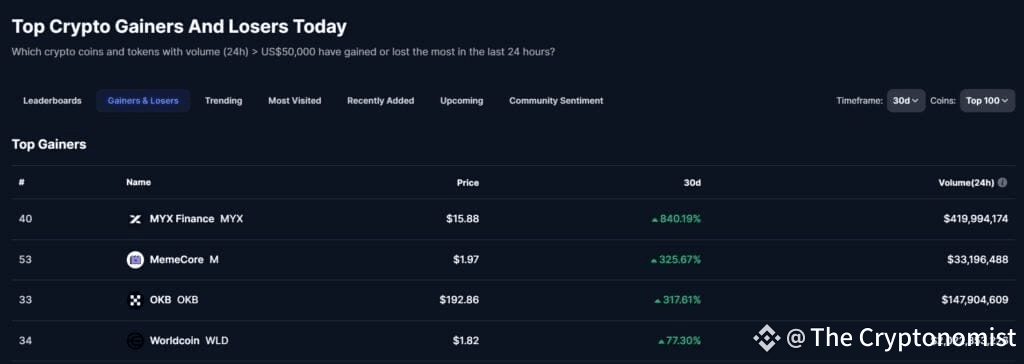The image size is (1024, 364).
Task: Select the Gainers & Losers tab
Action: point(143,101)
